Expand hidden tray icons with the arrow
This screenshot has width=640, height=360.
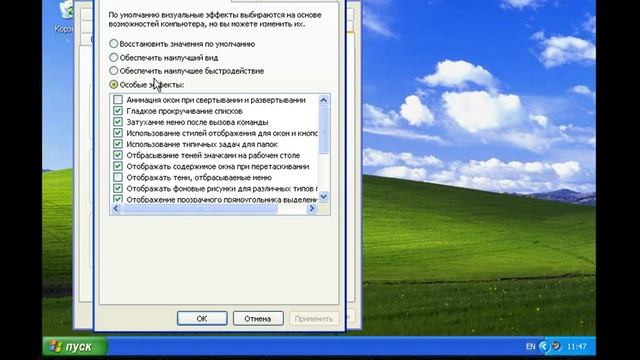point(544,347)
